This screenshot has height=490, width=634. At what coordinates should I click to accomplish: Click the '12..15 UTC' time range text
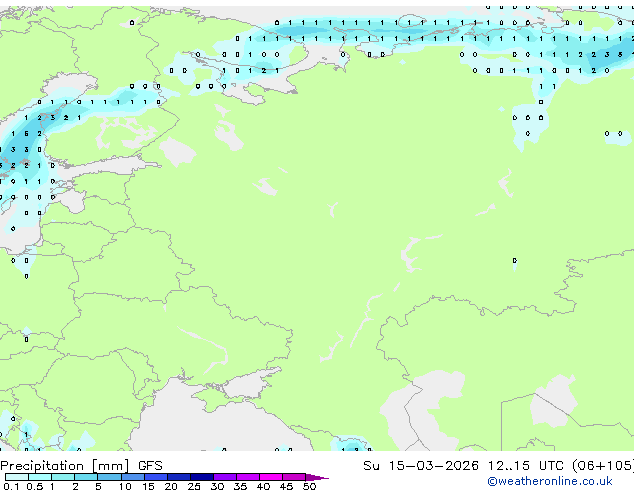[525, 466]
